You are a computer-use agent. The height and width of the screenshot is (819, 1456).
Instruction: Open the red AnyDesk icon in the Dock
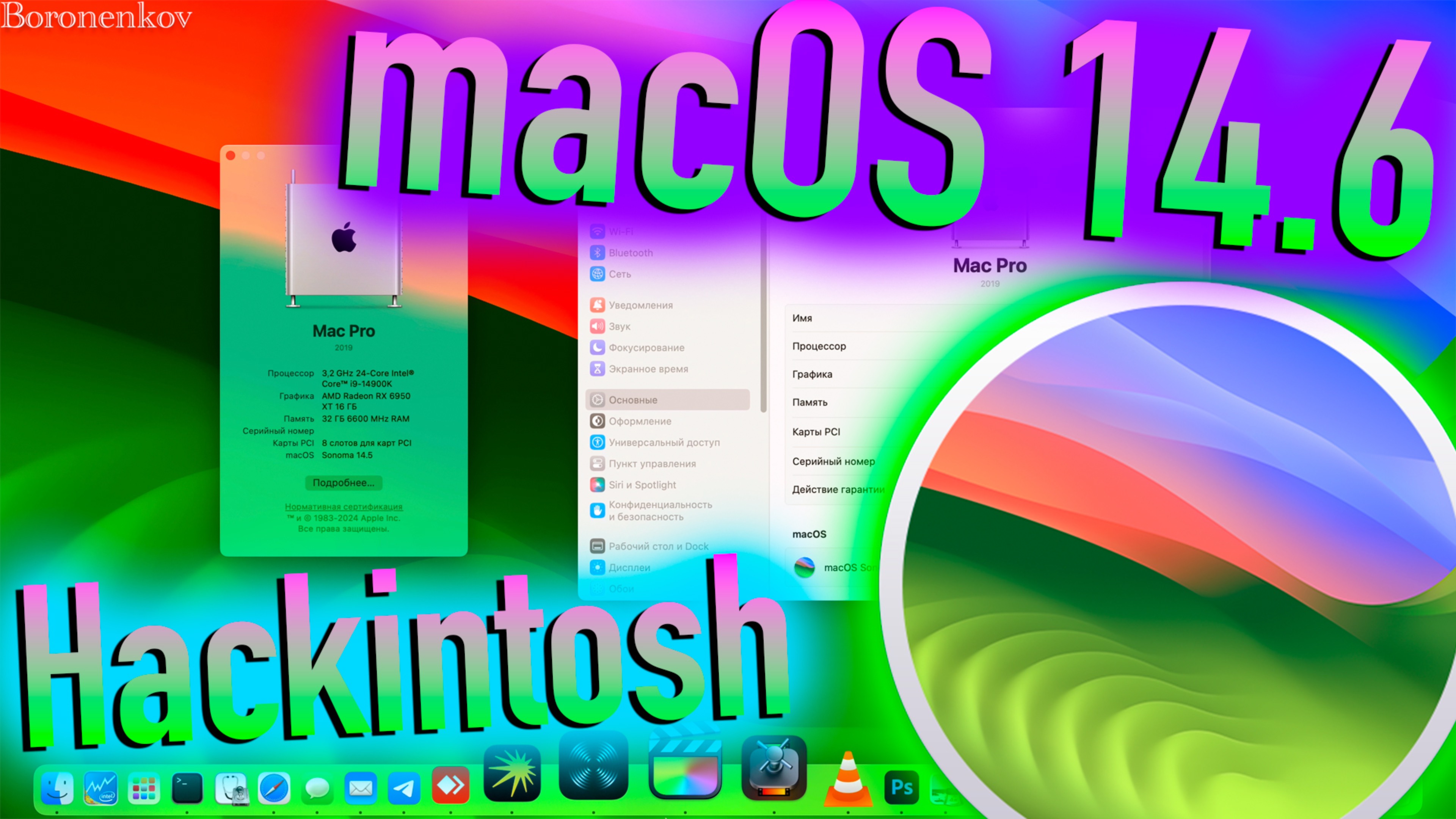(x=450, y=785)
